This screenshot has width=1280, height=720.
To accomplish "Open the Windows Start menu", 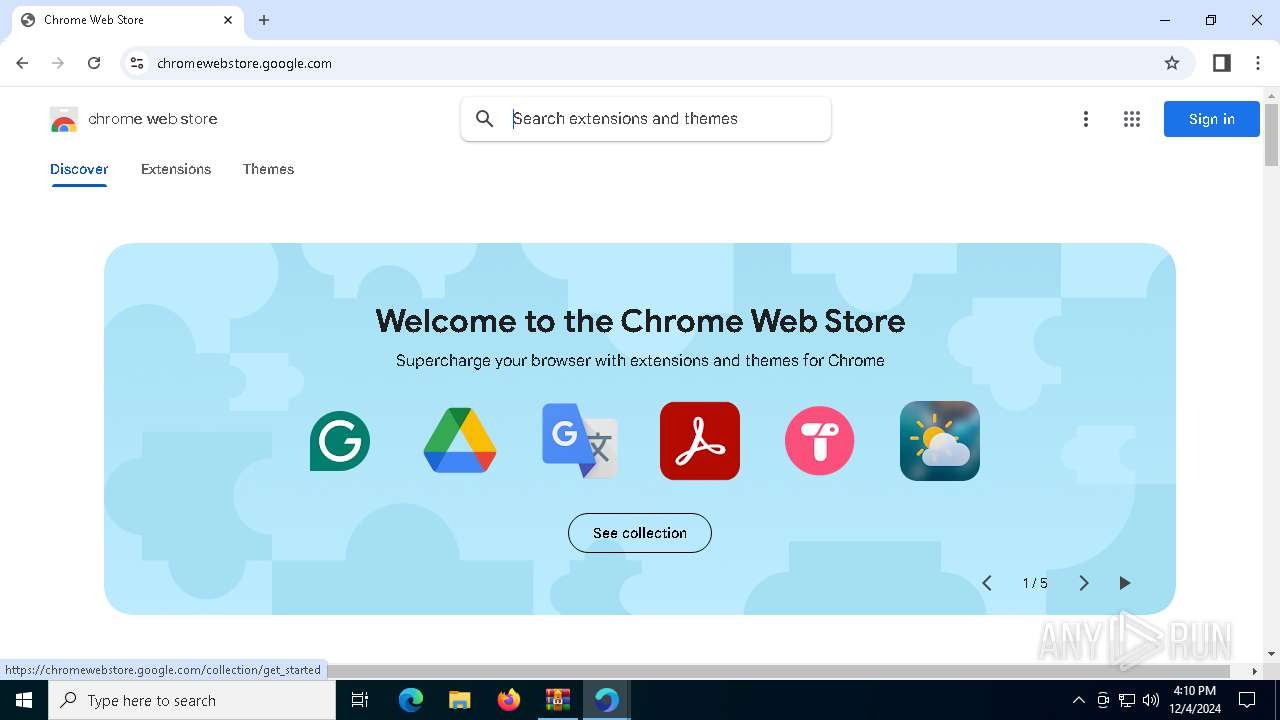I will (24, 700).
